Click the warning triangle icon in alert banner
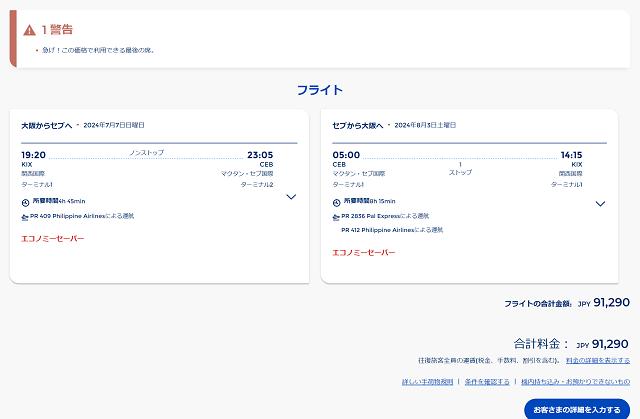 (29, 29)
